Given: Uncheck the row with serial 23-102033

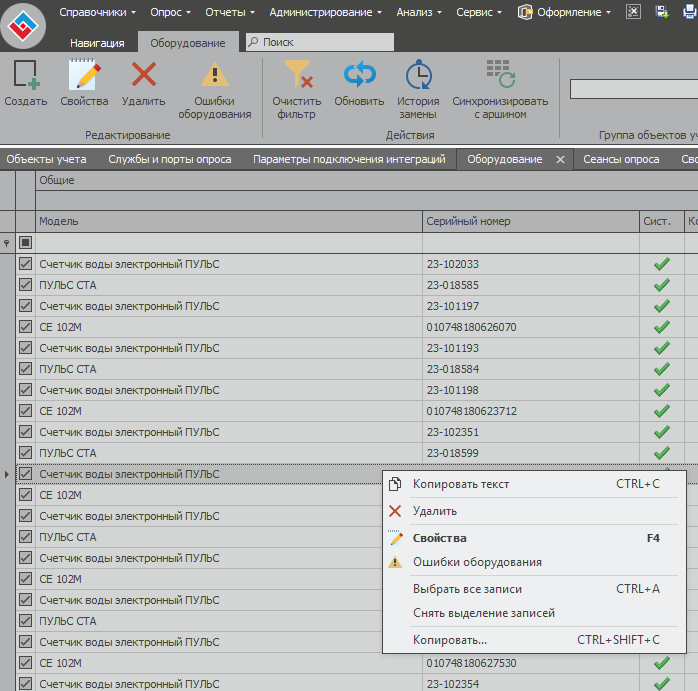Looking at the screenshot, I should [26, 264].
